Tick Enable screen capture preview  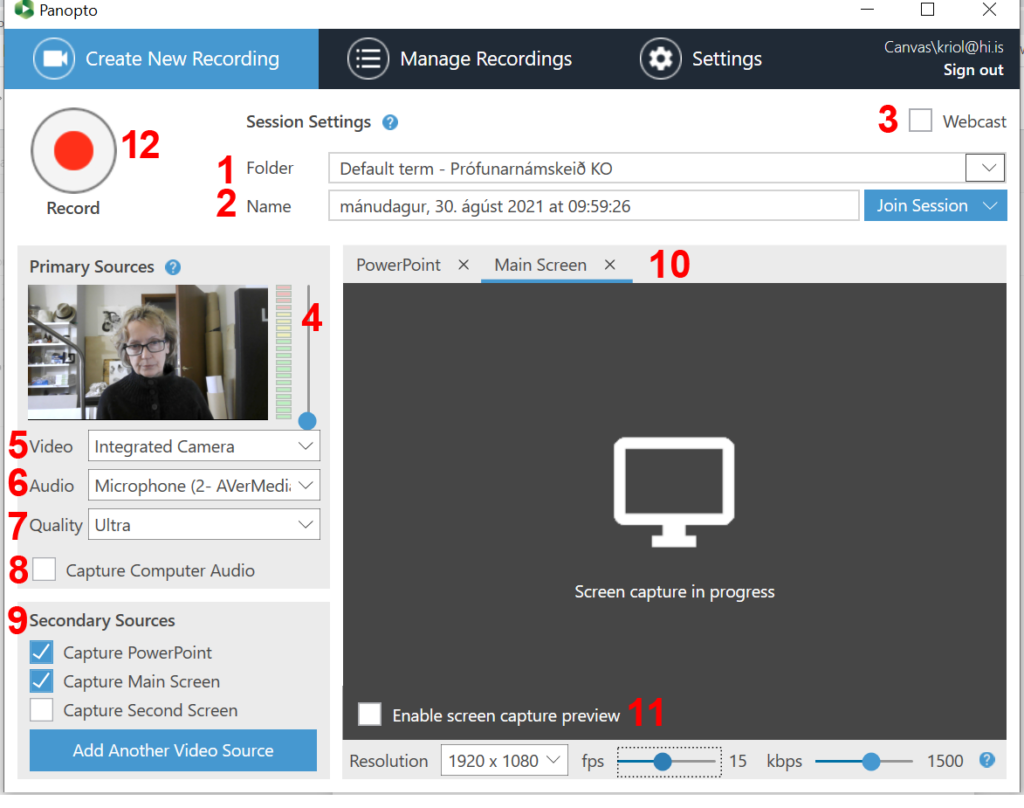[x=370, y=714]
